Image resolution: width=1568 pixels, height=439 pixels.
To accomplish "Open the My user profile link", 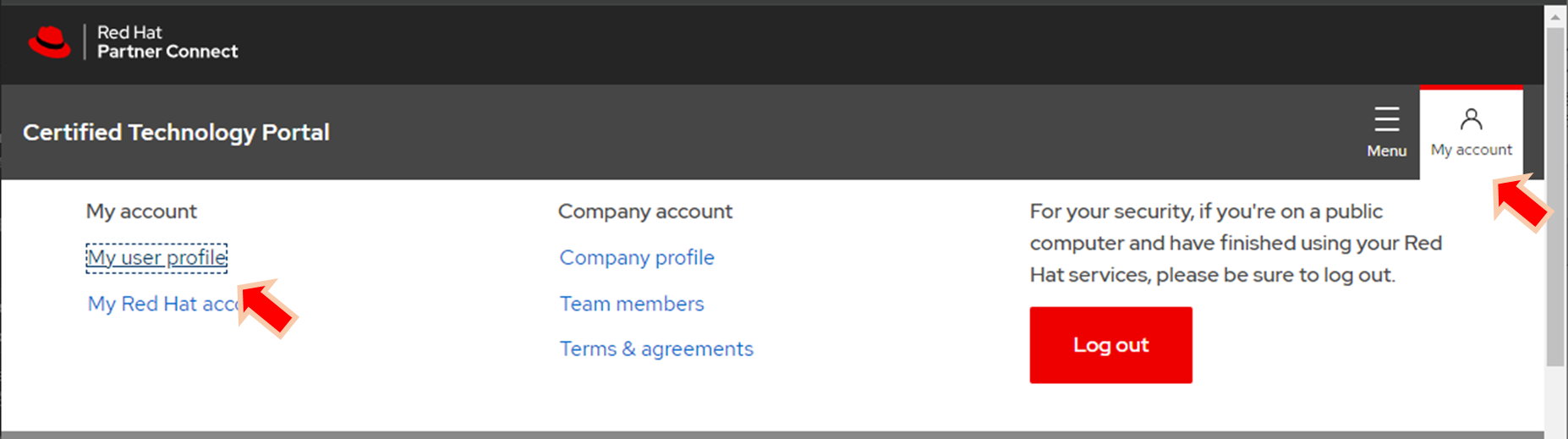I will click(x=156, y=257).
